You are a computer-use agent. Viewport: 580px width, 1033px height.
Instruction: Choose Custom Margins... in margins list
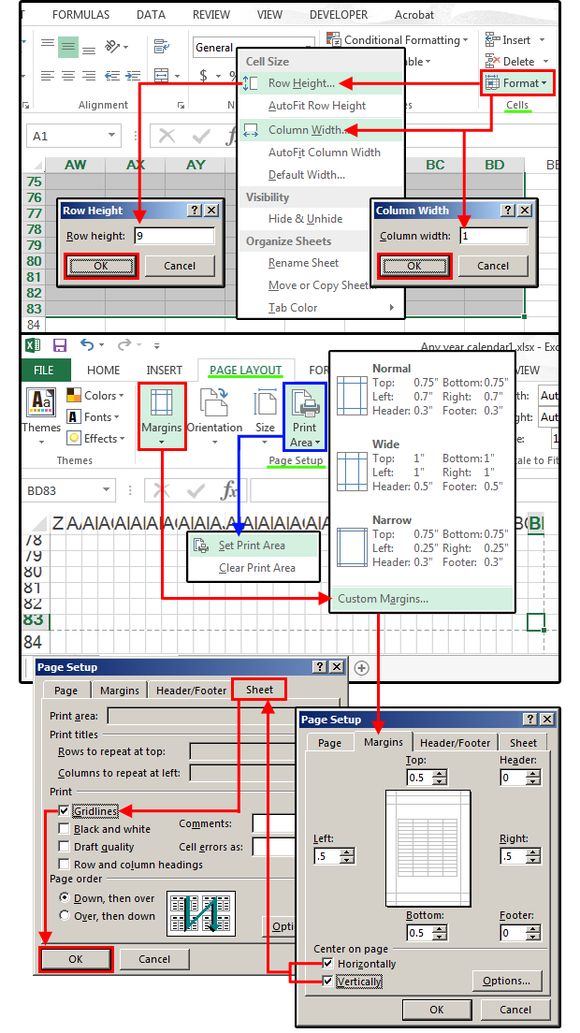[x=421, y=599]
